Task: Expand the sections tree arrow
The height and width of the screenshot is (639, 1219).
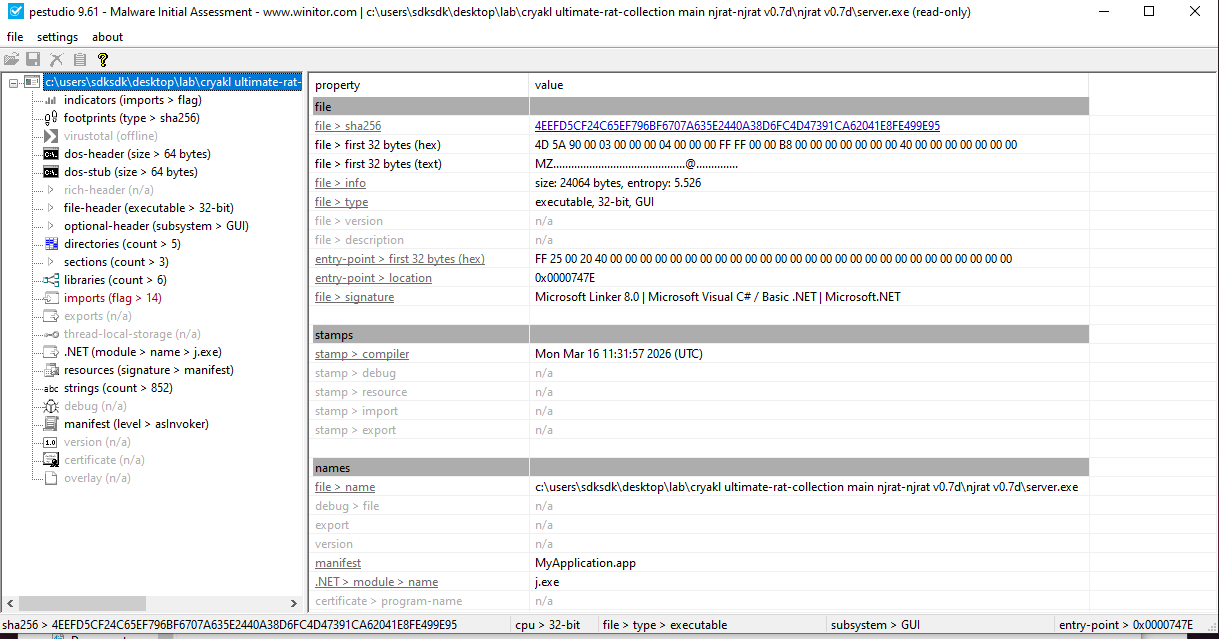Action: click(x=51, y=262)
